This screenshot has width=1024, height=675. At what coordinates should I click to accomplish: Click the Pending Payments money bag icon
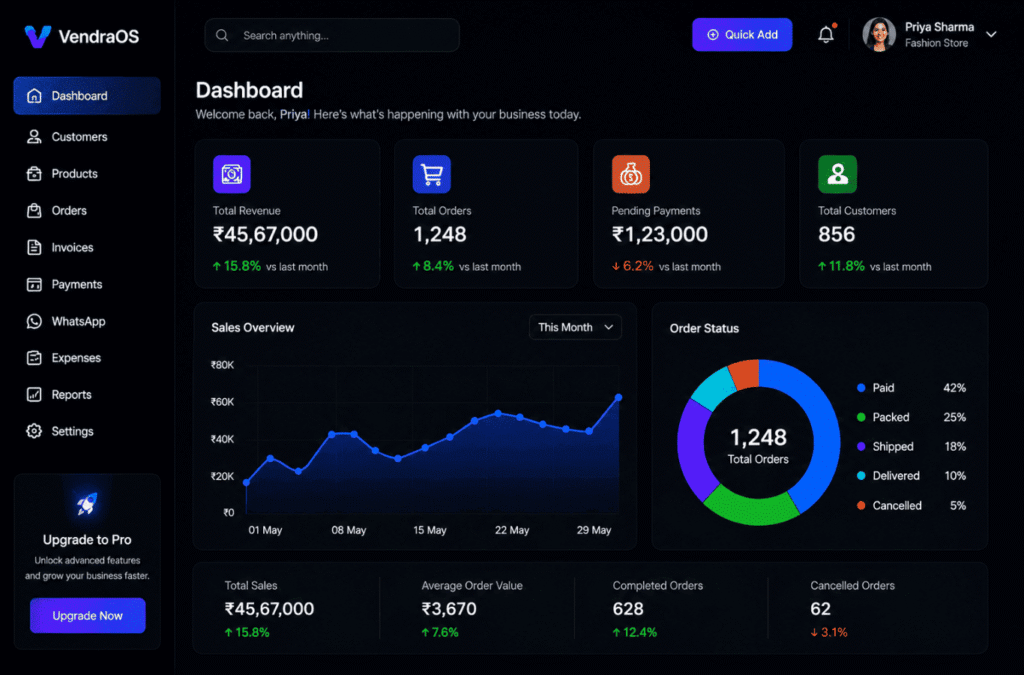(x=631, y=174)
